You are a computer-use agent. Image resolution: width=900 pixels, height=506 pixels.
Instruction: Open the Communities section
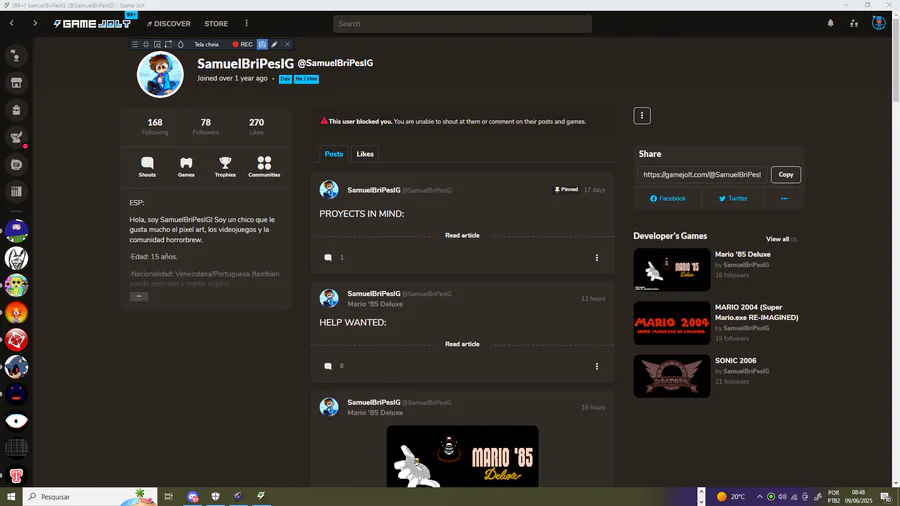[x=264, y=167]
